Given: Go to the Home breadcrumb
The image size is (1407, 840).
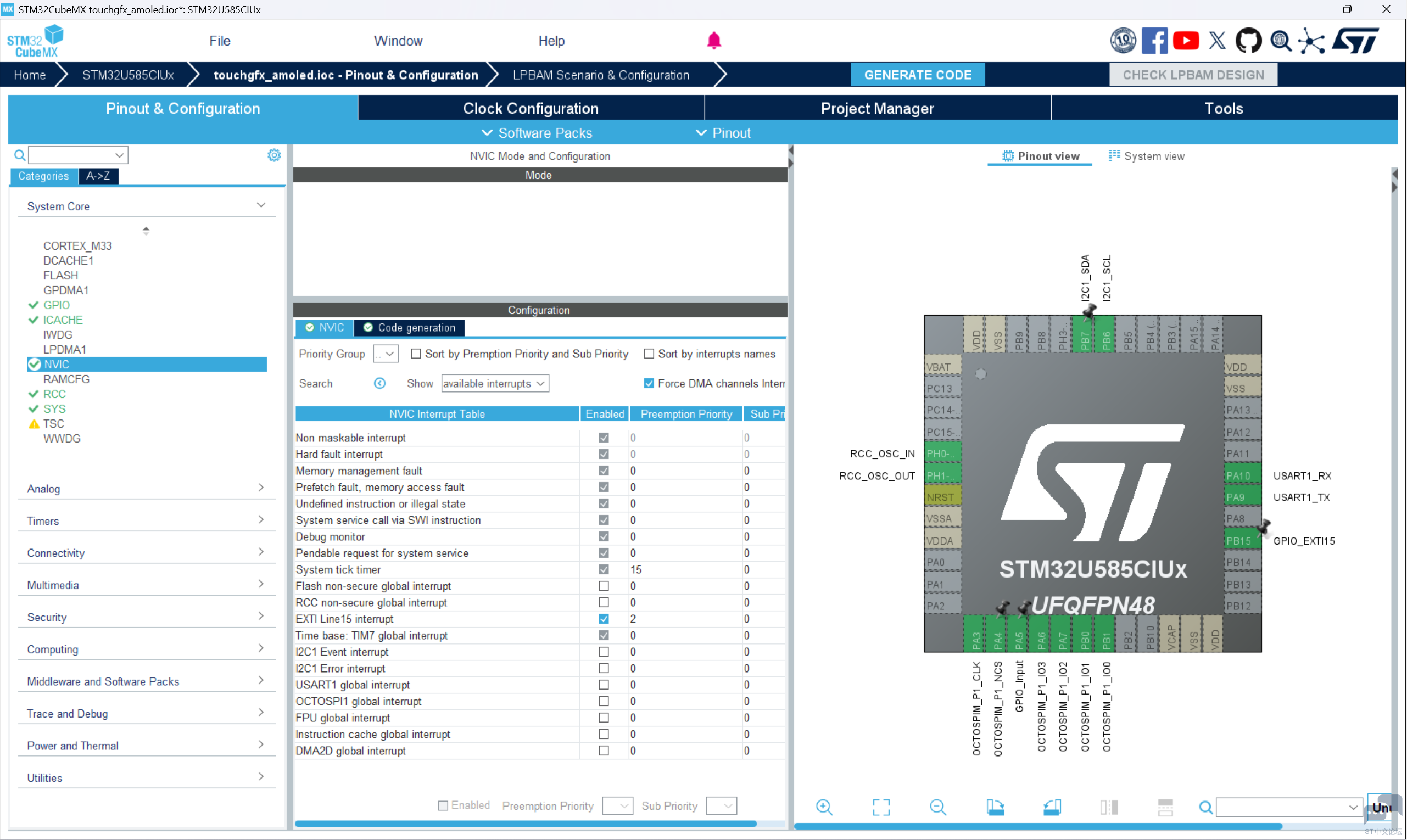Looking at the screenshot, I should [30, 75].
